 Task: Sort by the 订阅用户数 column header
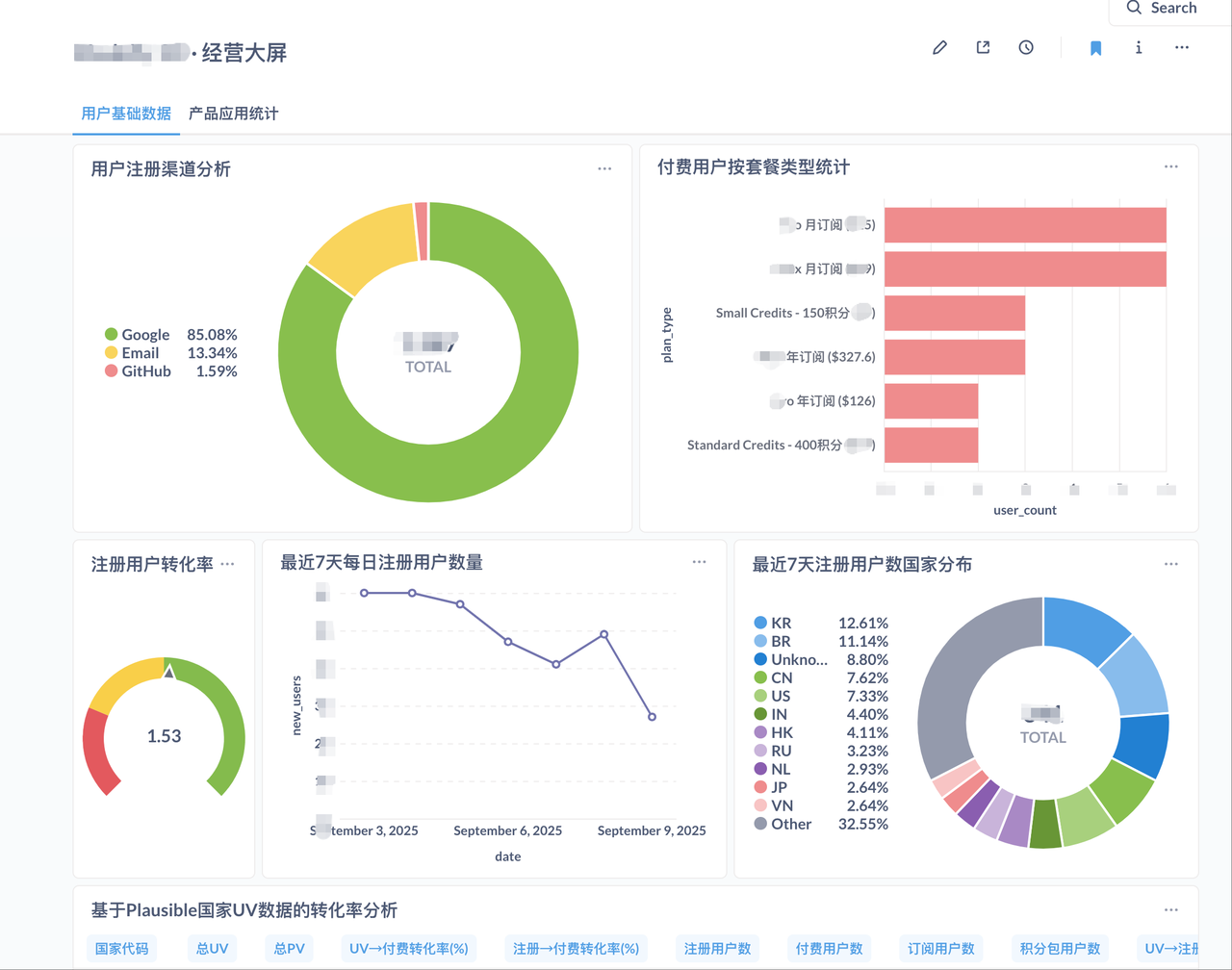pos(940,948)
